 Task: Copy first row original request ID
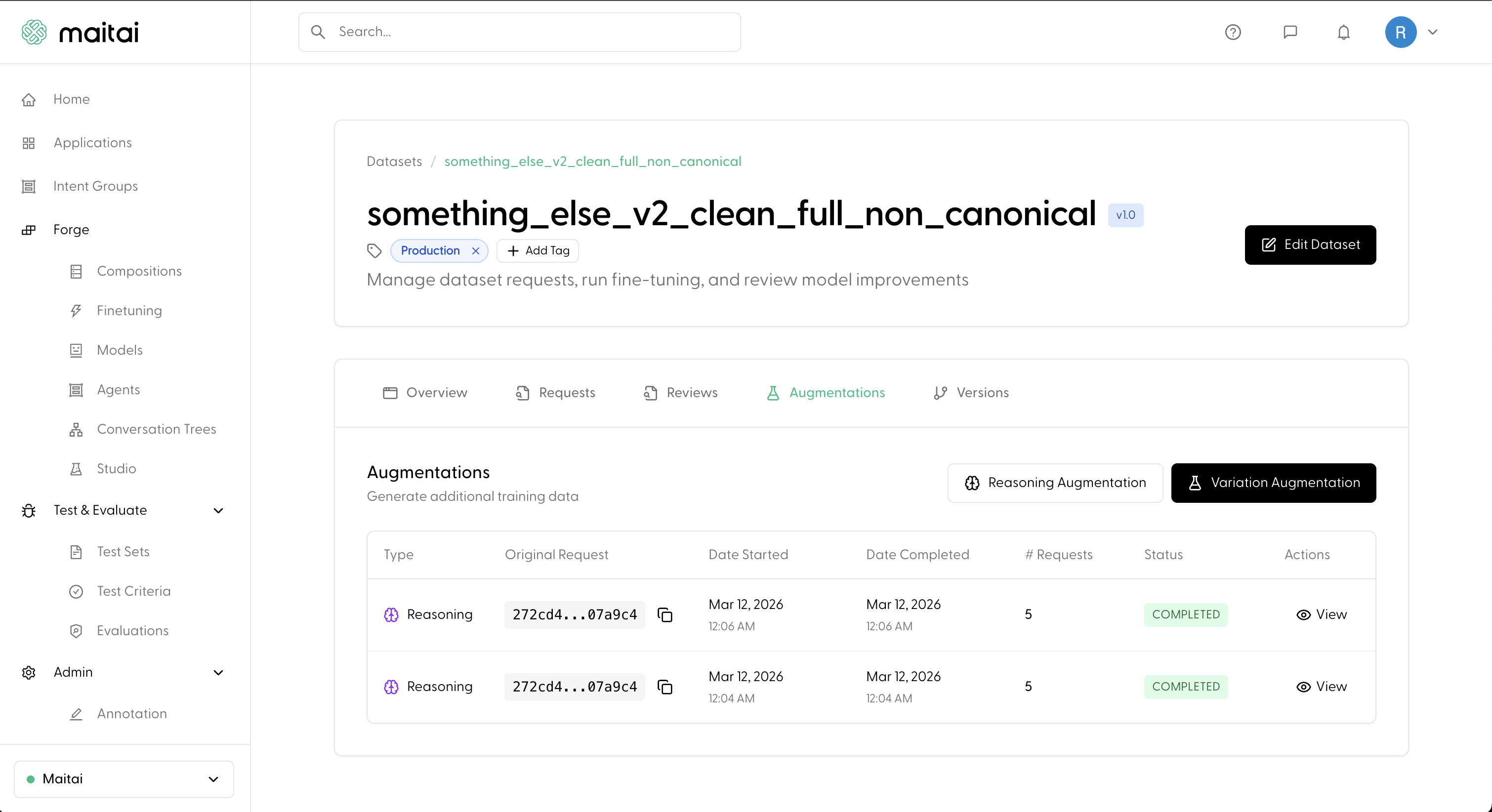(665, 614)
